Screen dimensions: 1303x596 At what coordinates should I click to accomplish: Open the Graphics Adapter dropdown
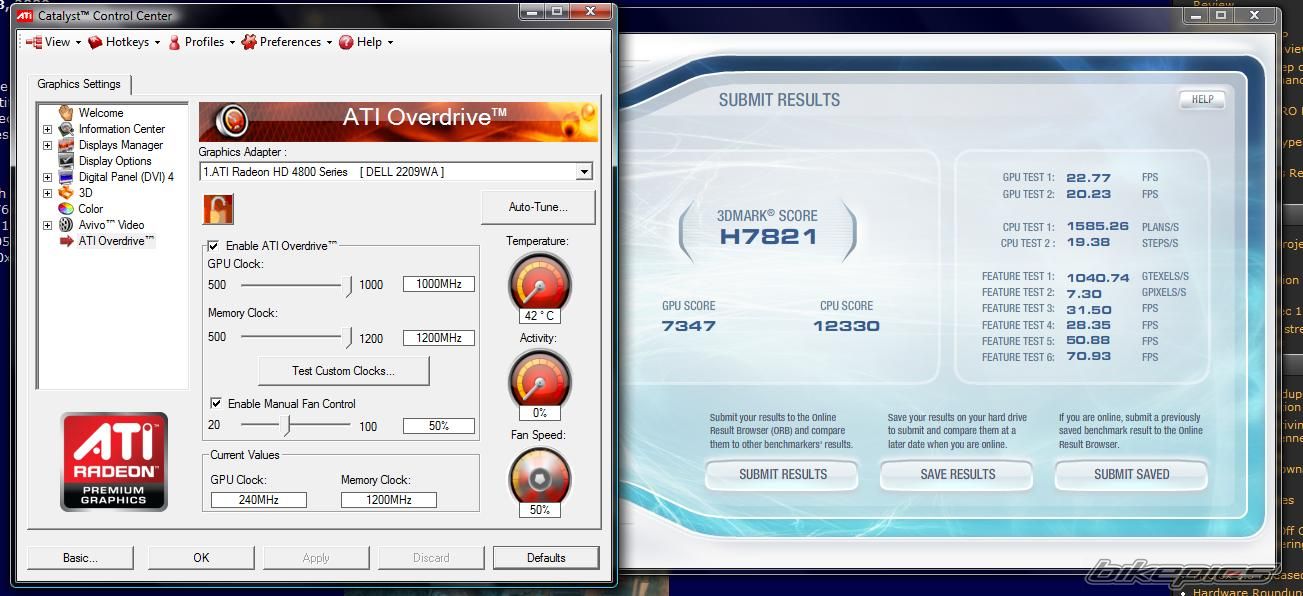coord(584,172)
